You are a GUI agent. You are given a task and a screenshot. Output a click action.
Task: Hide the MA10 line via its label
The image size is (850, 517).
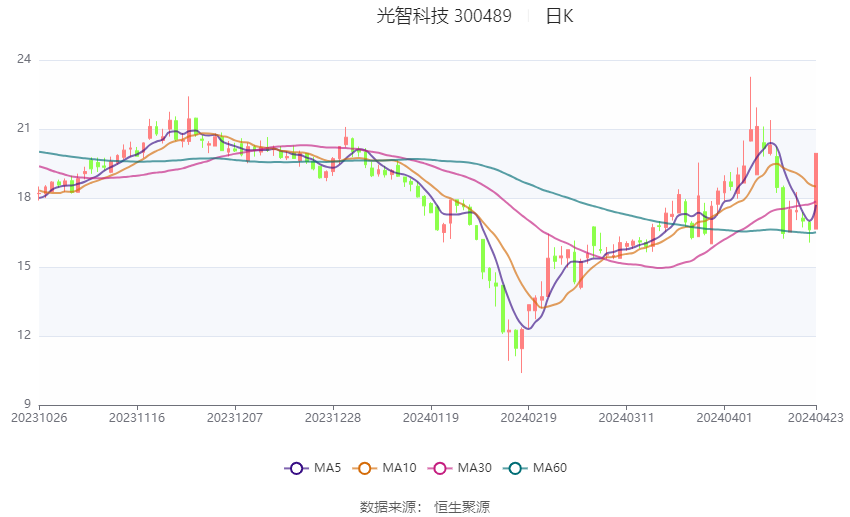(399, 468)
